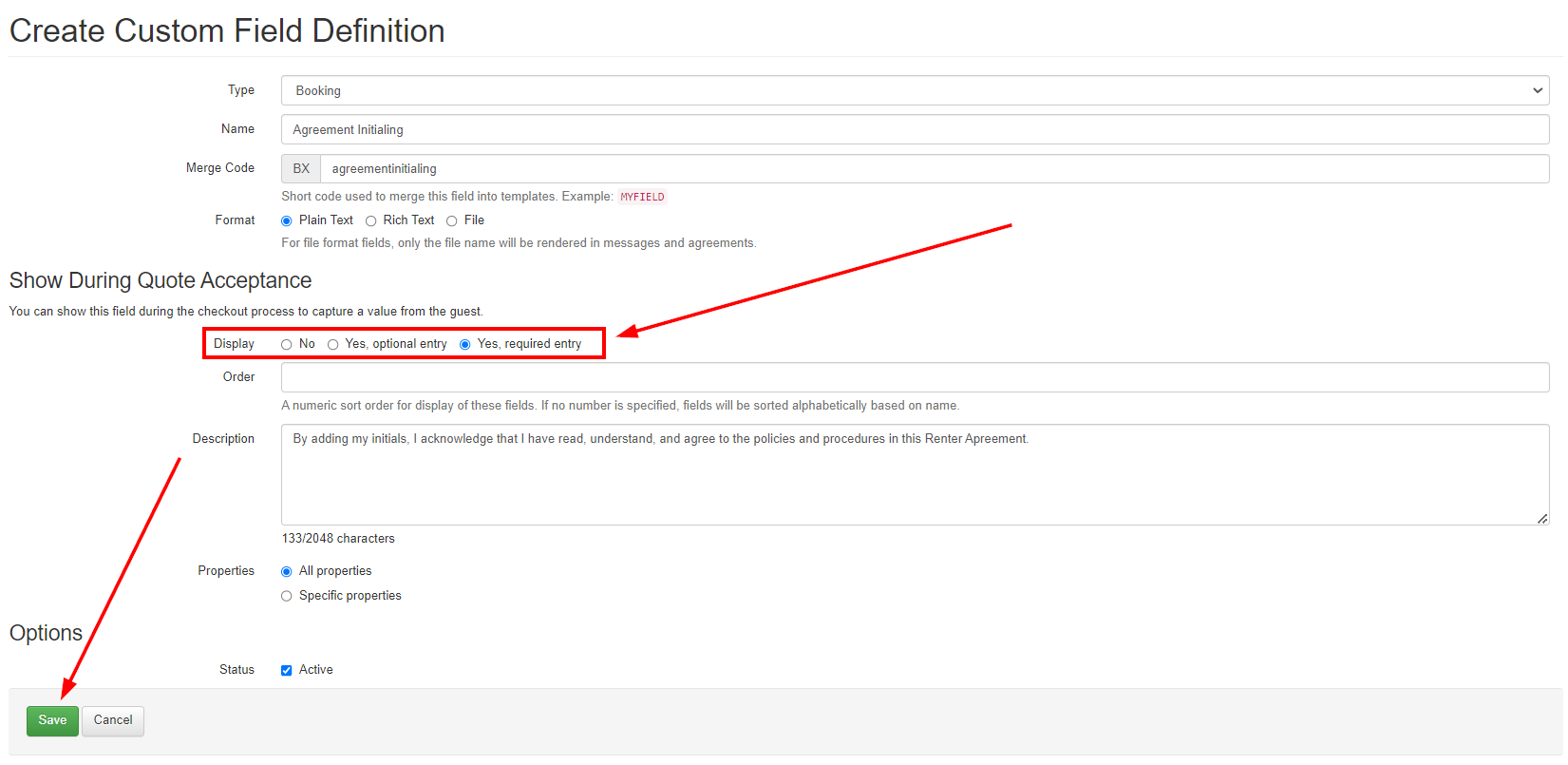The height and width of the screenshot is (765, 1568).
Task: Select Yes, required entry for Display
Action: tap(465, 344)
